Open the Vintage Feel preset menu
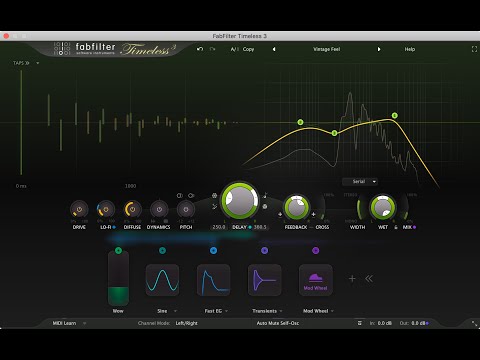 327,49
